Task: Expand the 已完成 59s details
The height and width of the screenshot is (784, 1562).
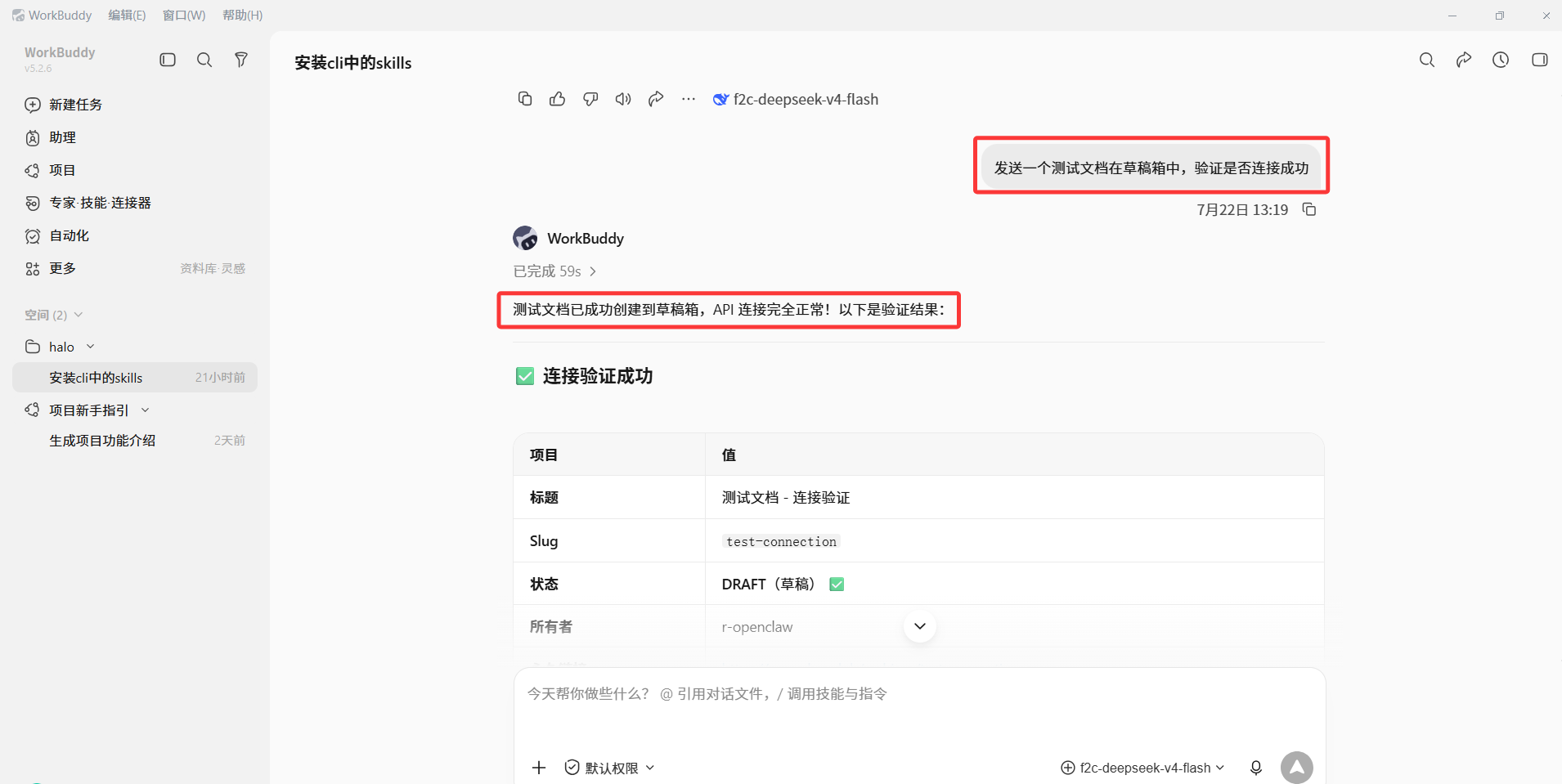Action: [x=554, y=271]
